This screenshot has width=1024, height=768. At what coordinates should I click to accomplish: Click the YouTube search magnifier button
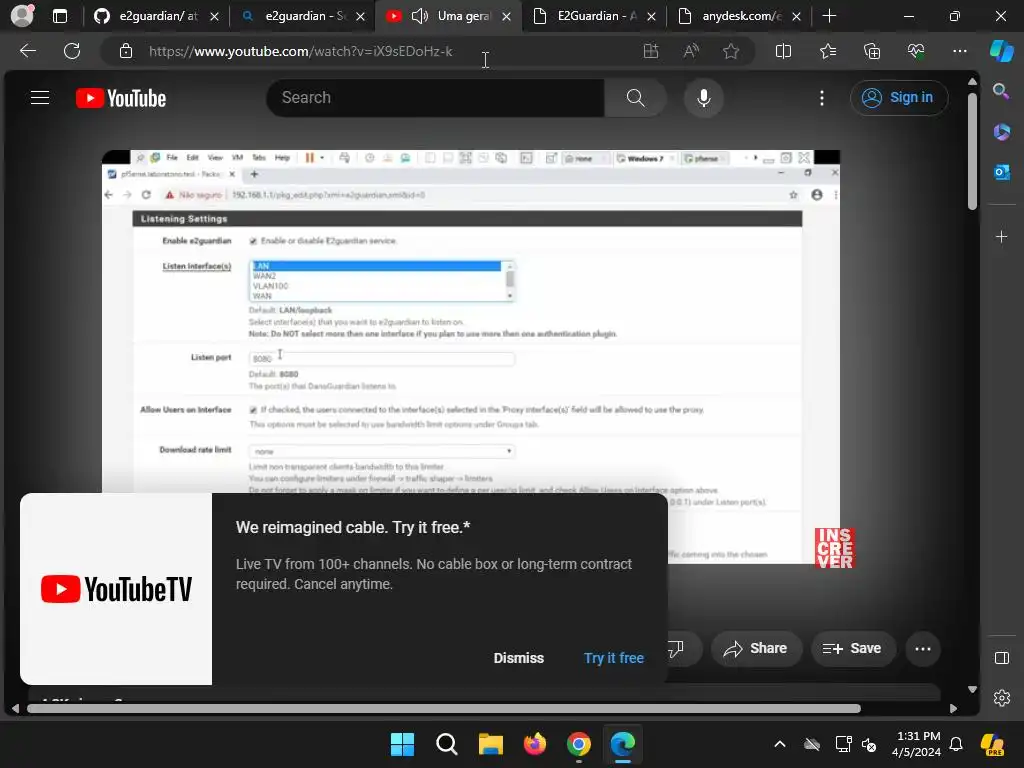pyautogui.click(x=635, y=98)
